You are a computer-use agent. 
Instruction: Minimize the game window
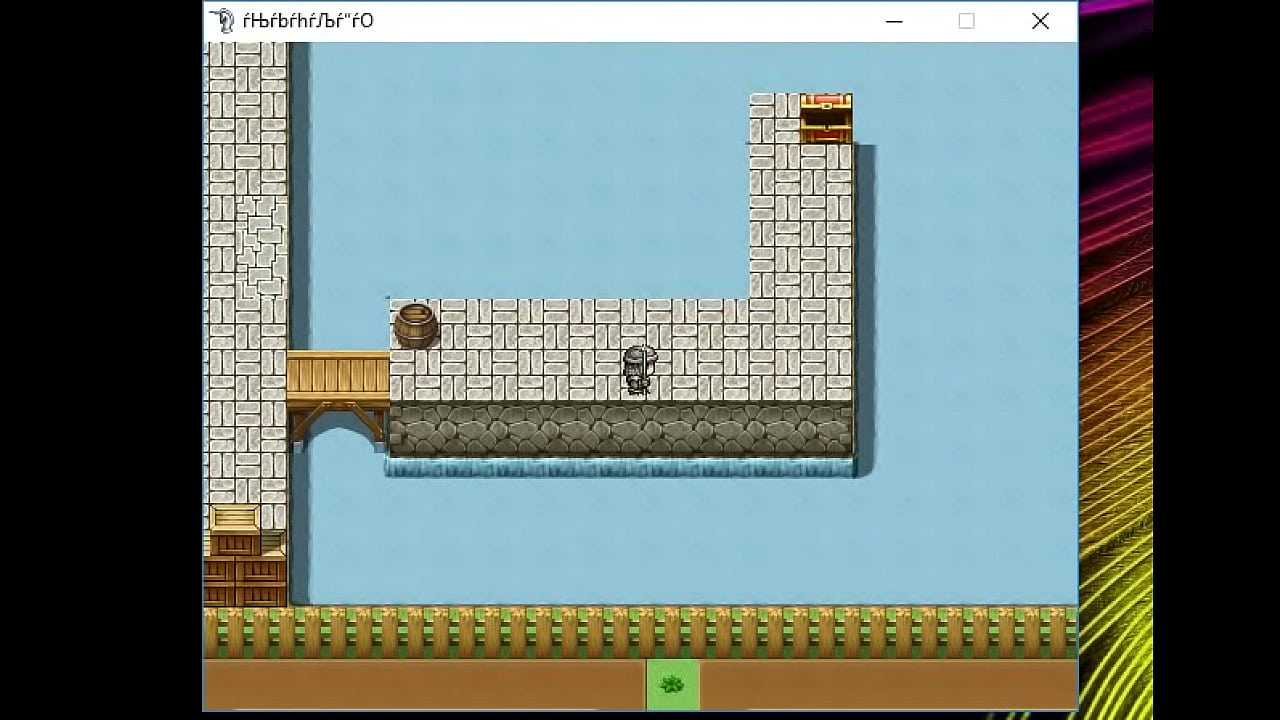pos(893,21)
